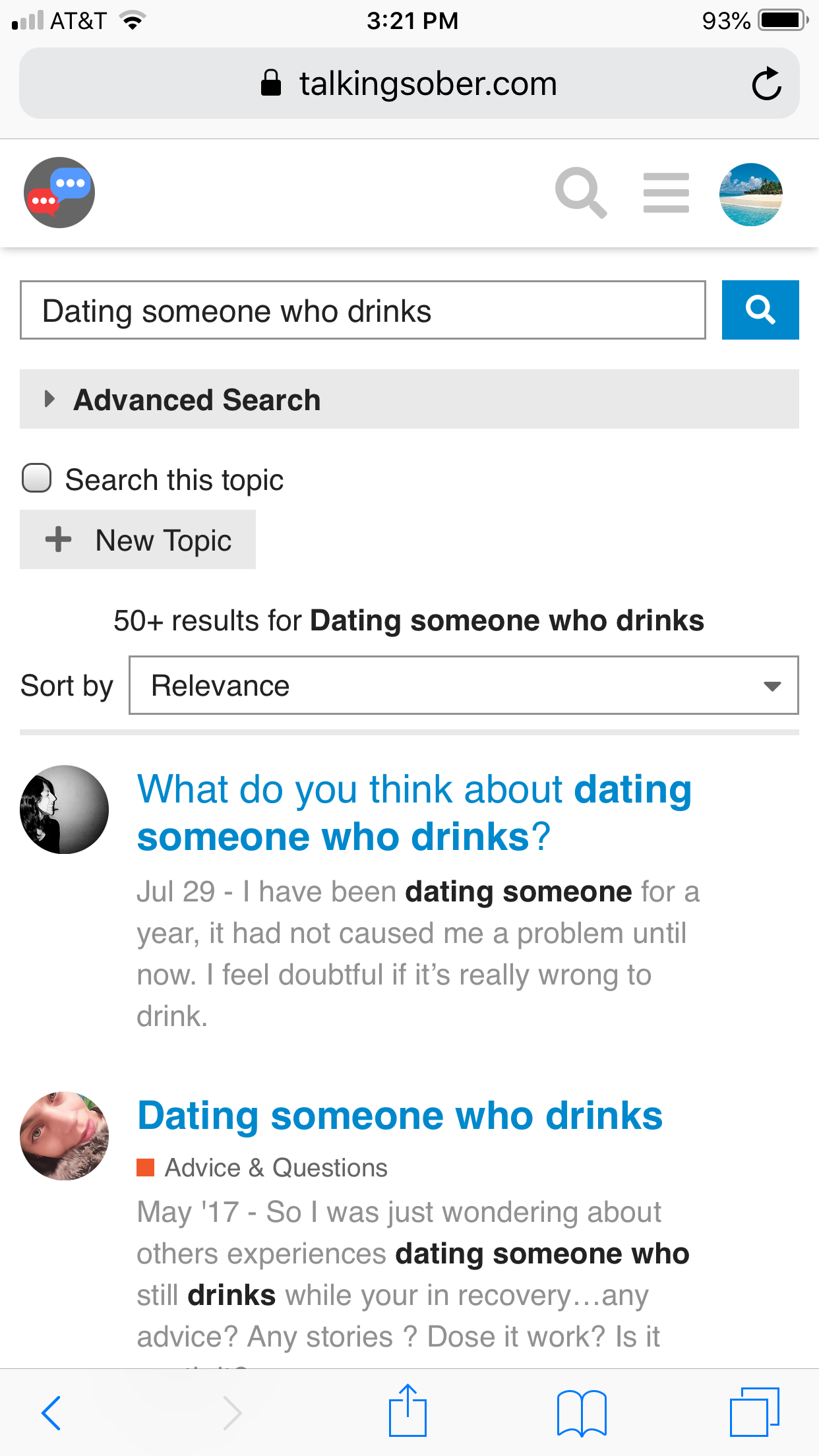Image resolution: width=819 pixels, height=1456 pixels.
Task: Open Safari bookmarks
Action: coord(581,1412)
